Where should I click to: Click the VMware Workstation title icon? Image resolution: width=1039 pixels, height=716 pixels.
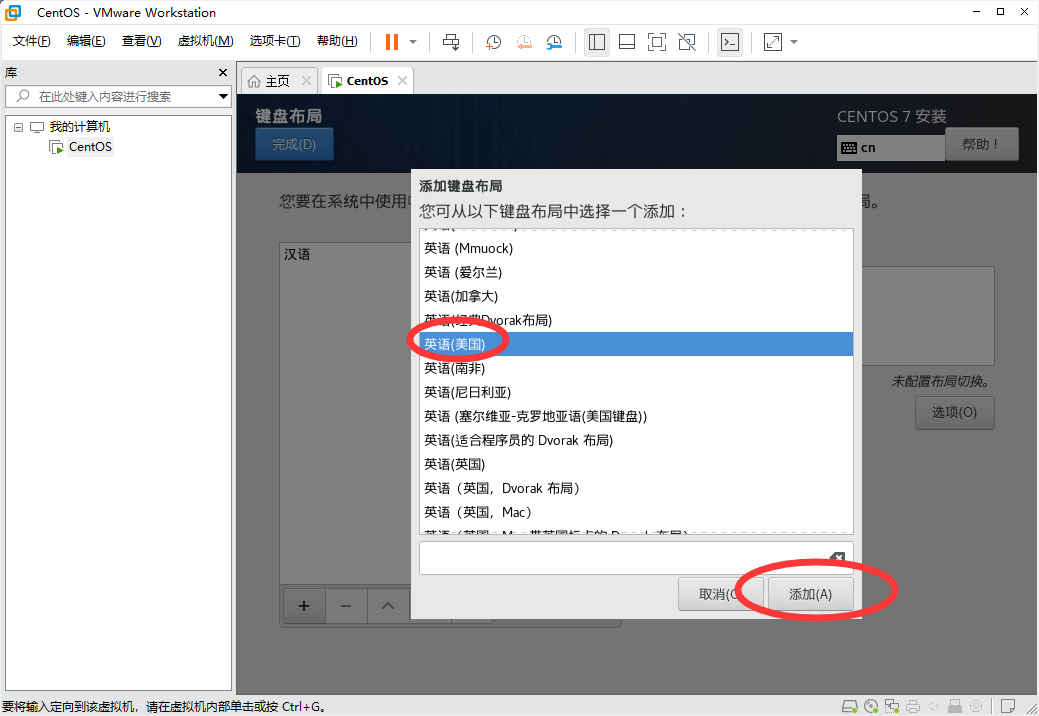click(13, 13)
